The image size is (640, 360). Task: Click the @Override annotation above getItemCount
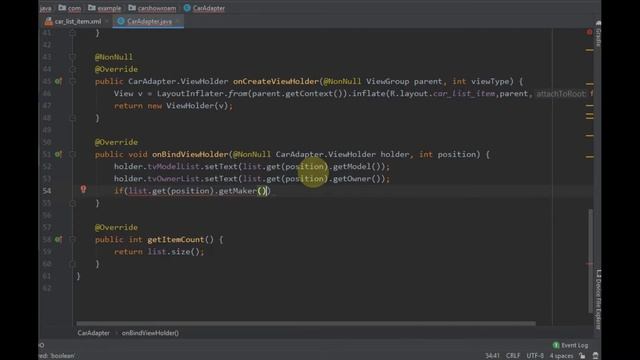116,227
